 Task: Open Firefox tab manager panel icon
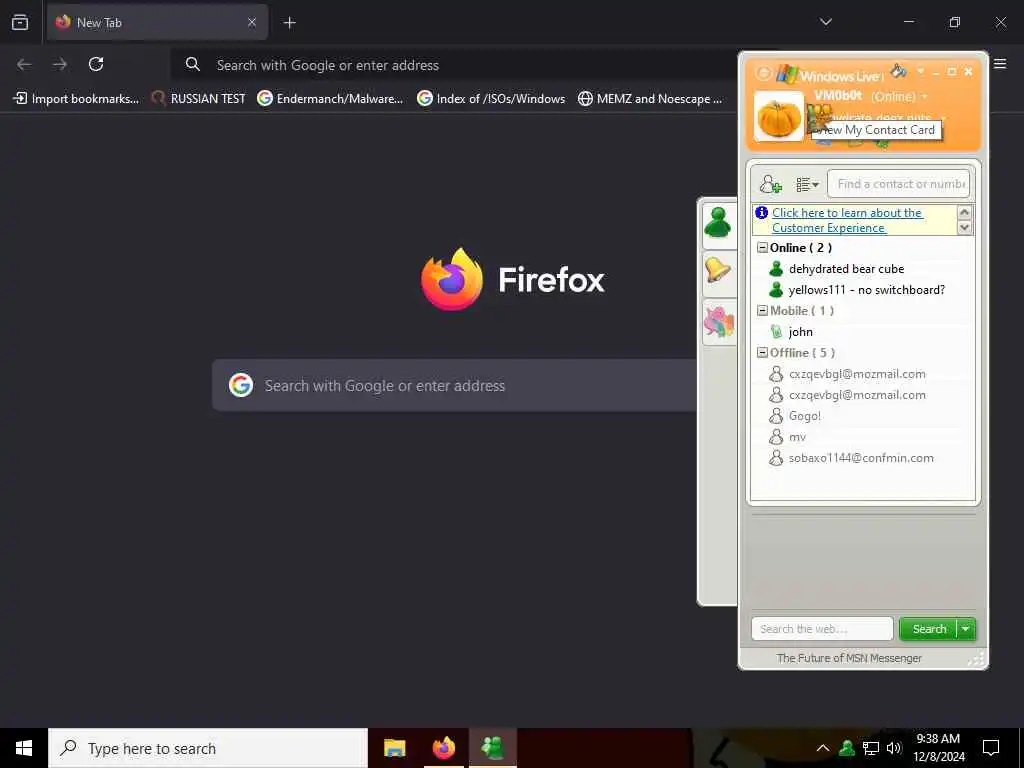coord(20,23)
